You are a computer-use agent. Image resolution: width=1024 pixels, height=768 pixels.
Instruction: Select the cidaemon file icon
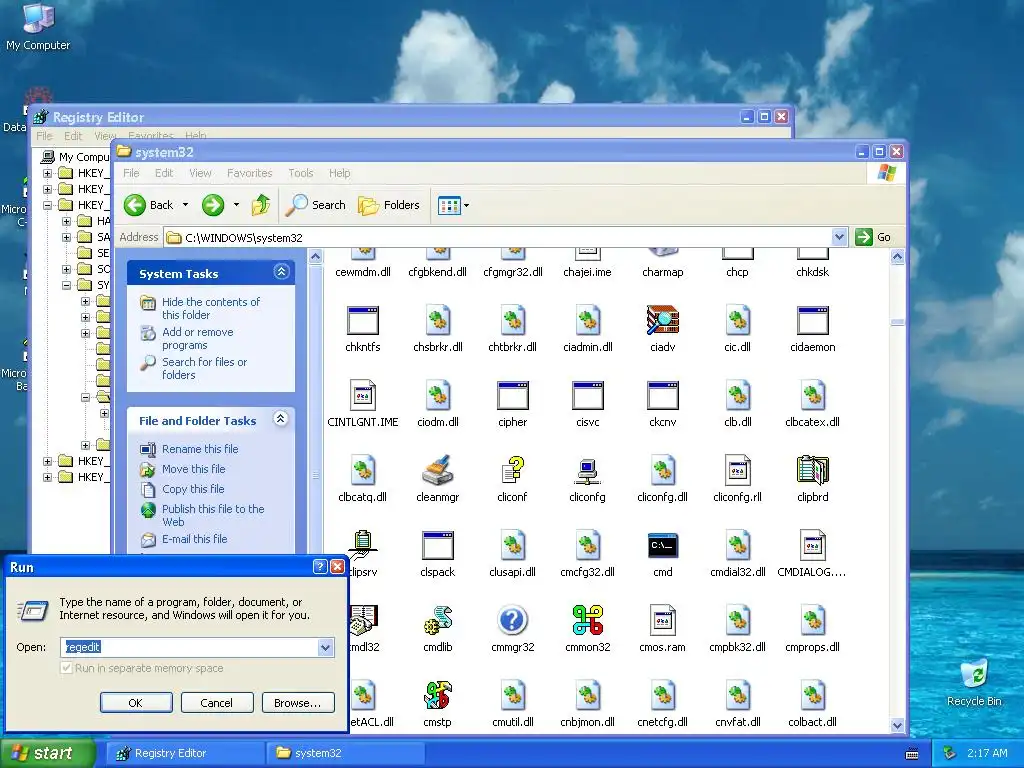(x=812, y=320)
